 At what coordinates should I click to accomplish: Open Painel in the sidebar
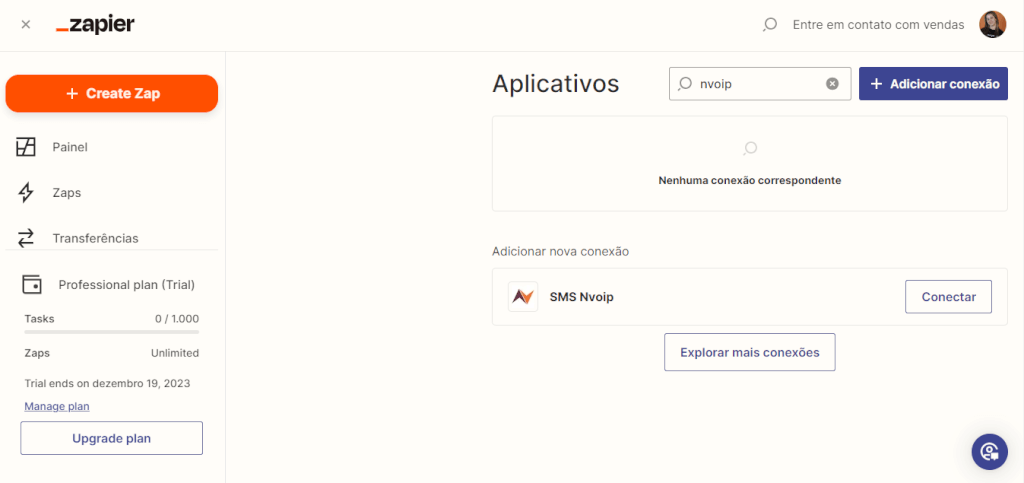click(x=70, y=148)
